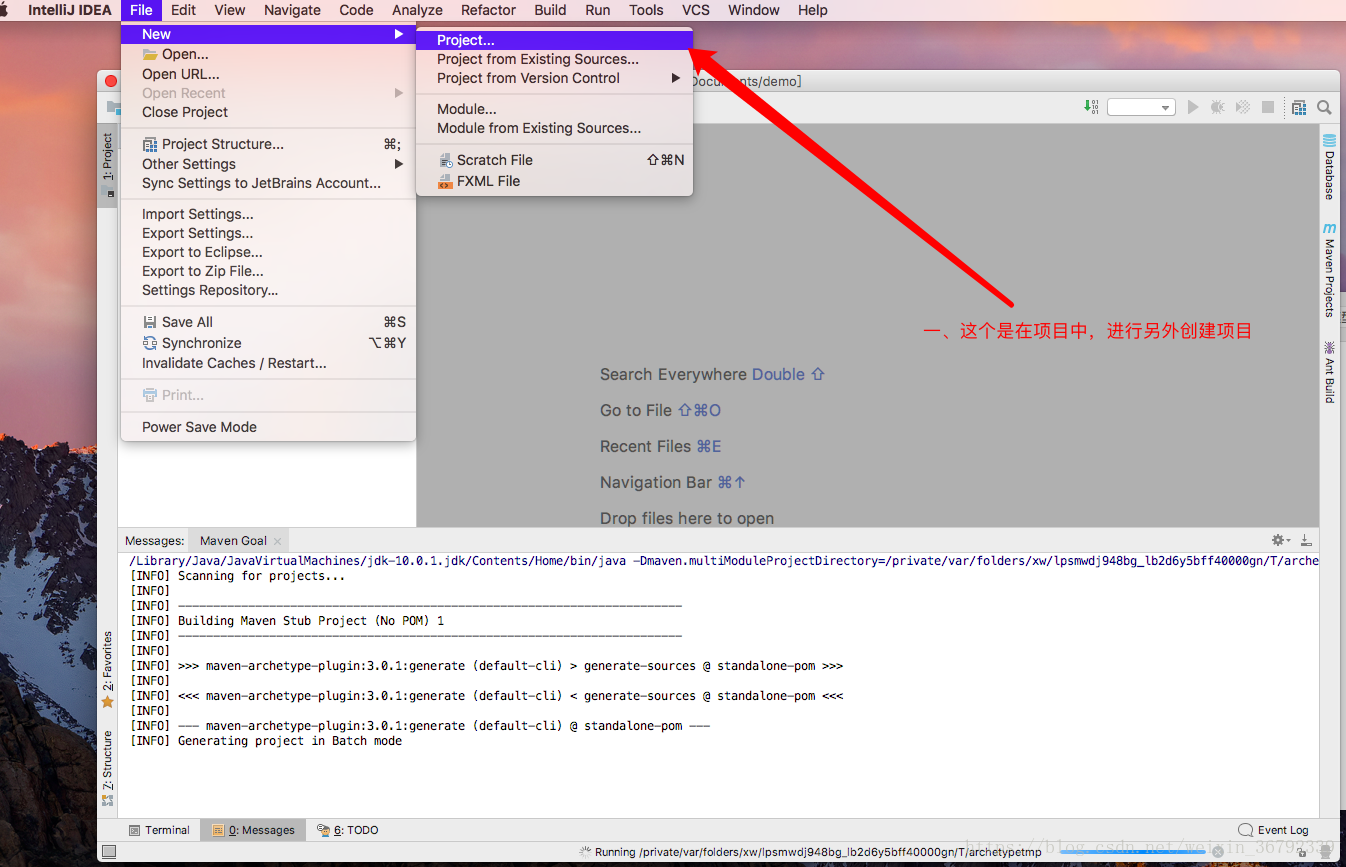Open the 6: TODO tool window
The width and height of the screenshot is (1346, 867).
coord(347,830)
